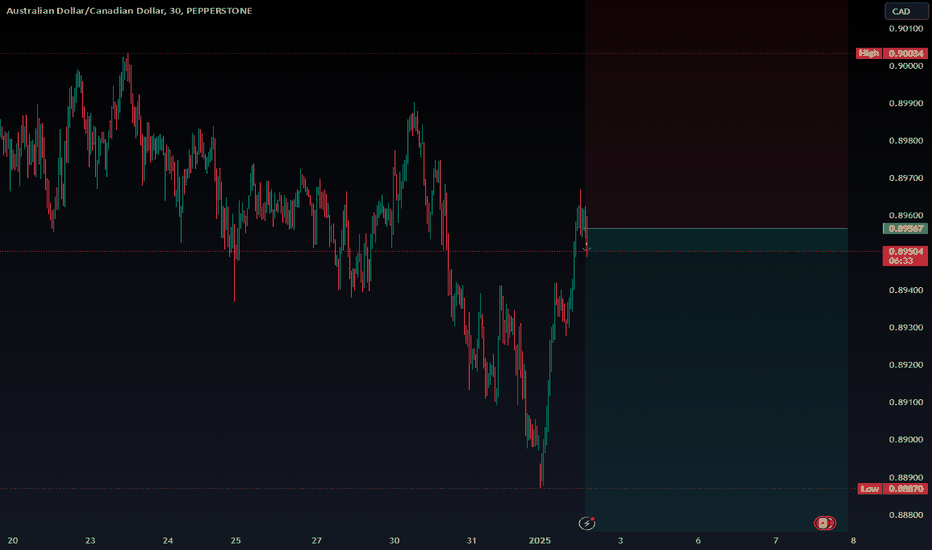
Task: Select the teal profit zone of short position
Action: (716, 380)
